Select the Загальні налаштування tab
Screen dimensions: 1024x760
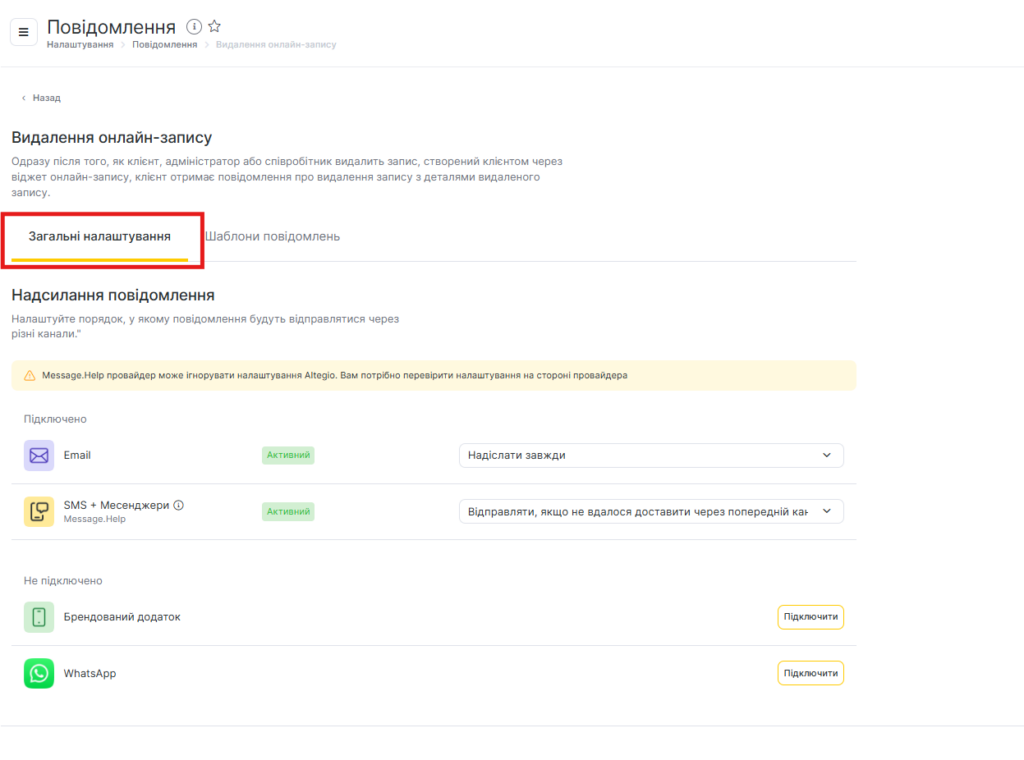tap(99, 237)
